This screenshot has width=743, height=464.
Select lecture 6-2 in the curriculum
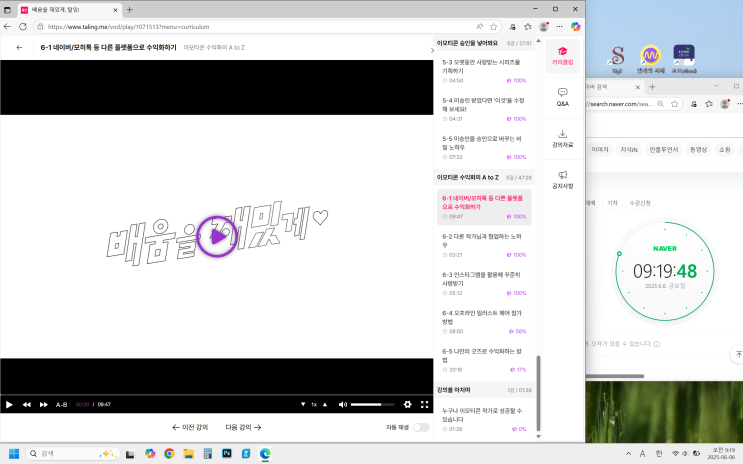tap(484, 245)
